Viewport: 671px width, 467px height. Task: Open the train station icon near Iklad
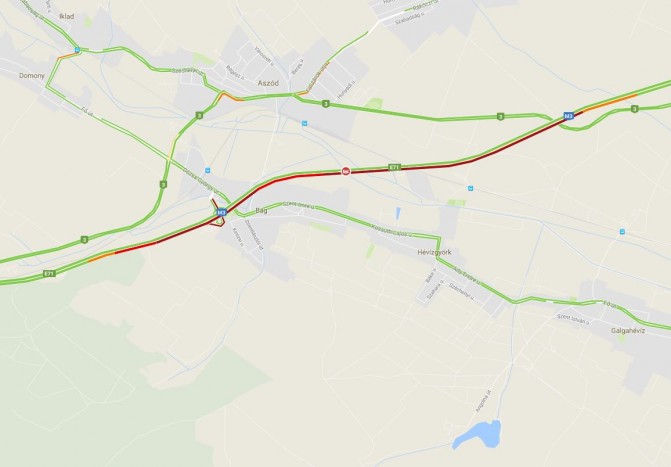(77, 50)
